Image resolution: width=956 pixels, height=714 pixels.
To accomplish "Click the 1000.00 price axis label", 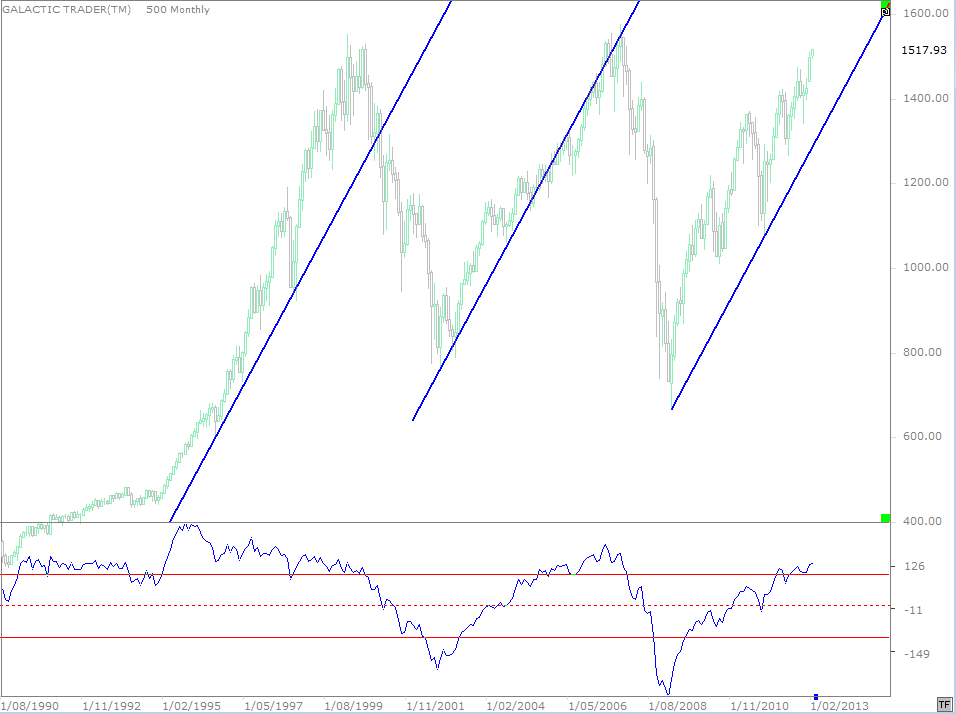I will point(925,267).
